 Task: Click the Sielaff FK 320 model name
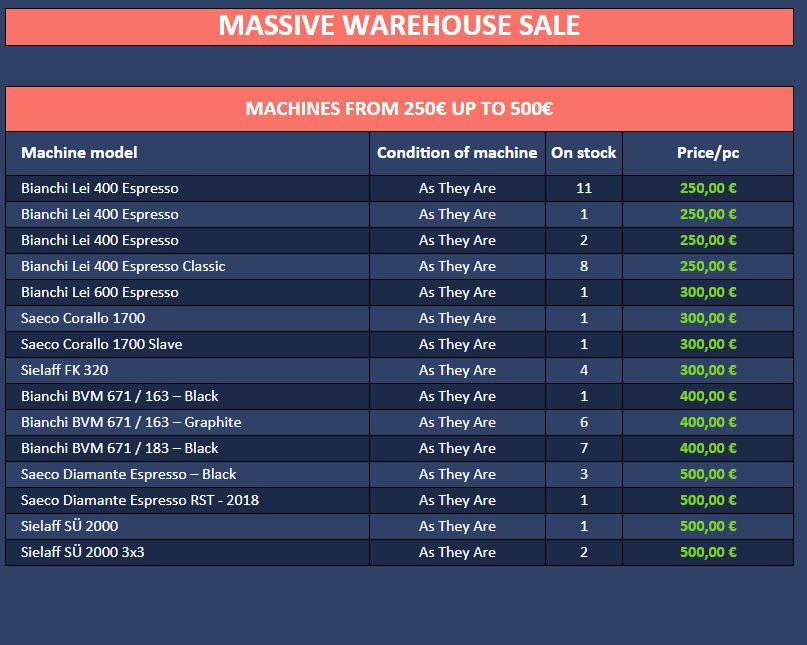pos(64,370)
